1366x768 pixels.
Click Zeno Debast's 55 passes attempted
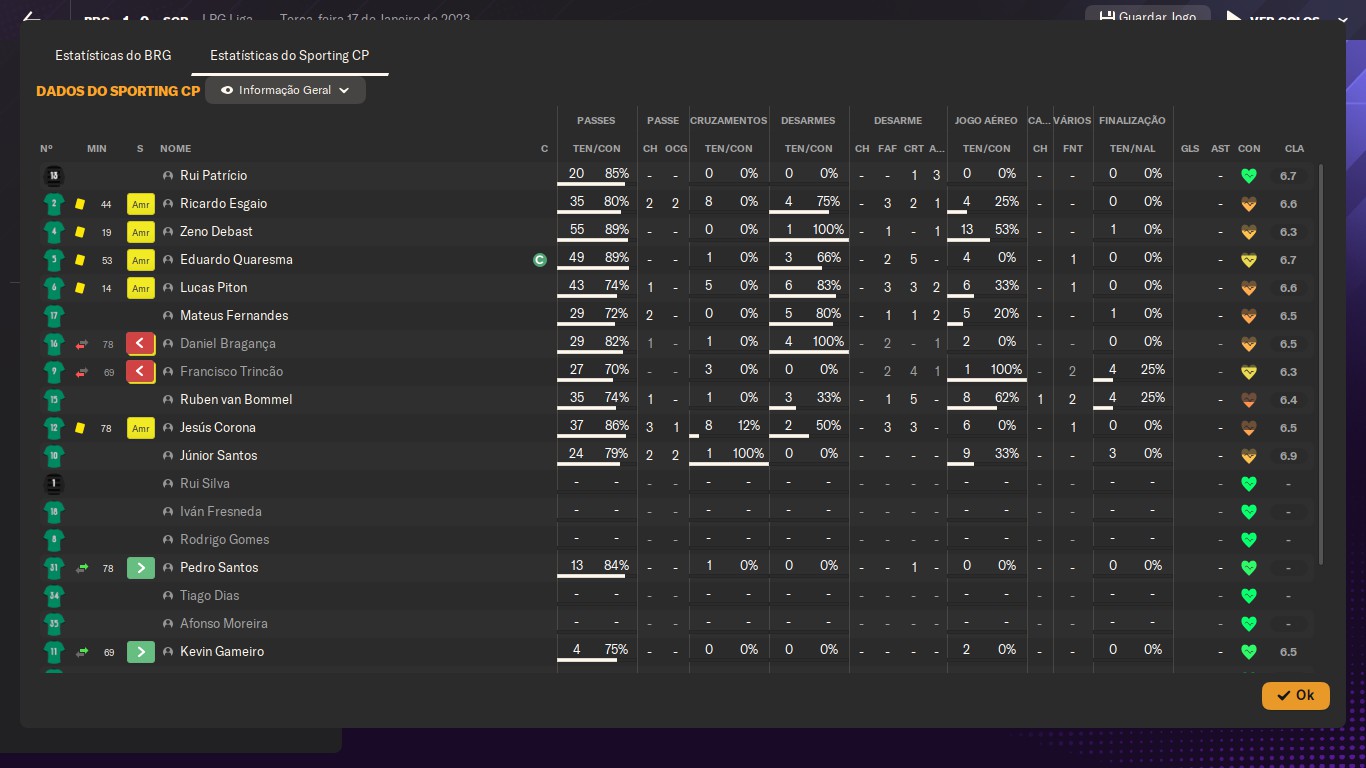(576, 230)
